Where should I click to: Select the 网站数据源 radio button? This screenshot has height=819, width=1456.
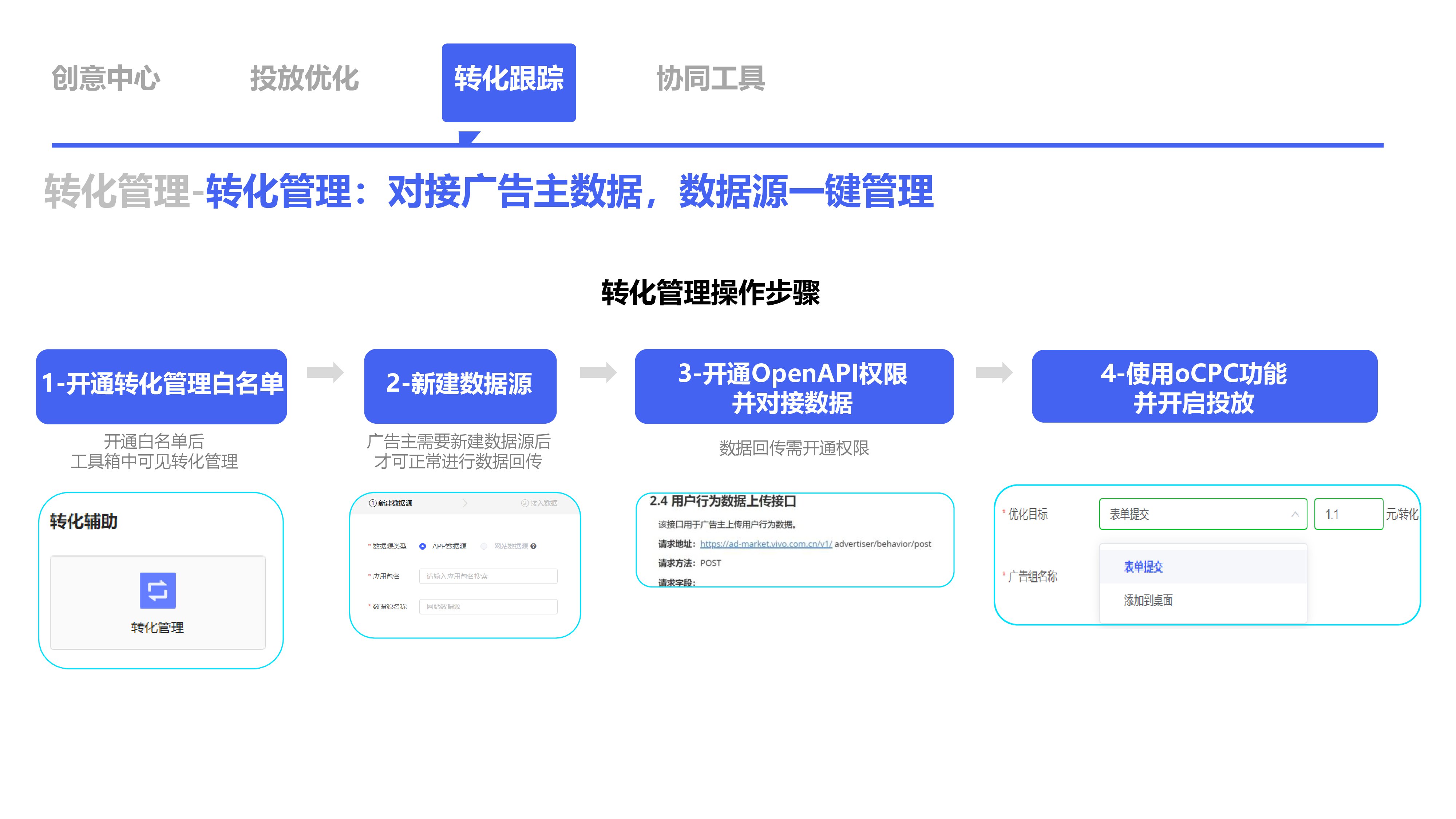[484, 546]
